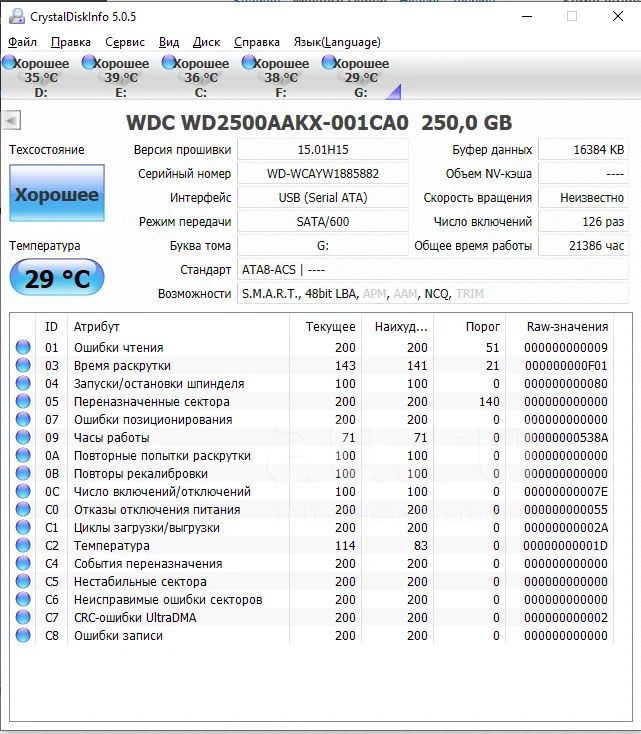Click status orb for Переназначенные сектора
This screenshot has width=641, height=734.
coord(23,401)
